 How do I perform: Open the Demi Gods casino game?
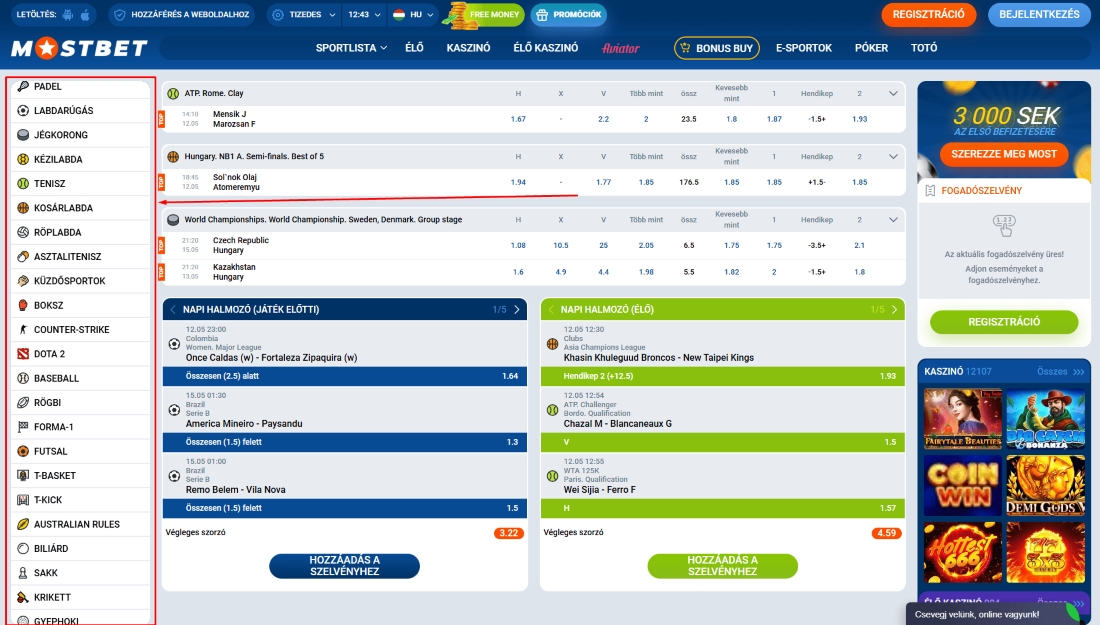click(x=1045, y=485)
